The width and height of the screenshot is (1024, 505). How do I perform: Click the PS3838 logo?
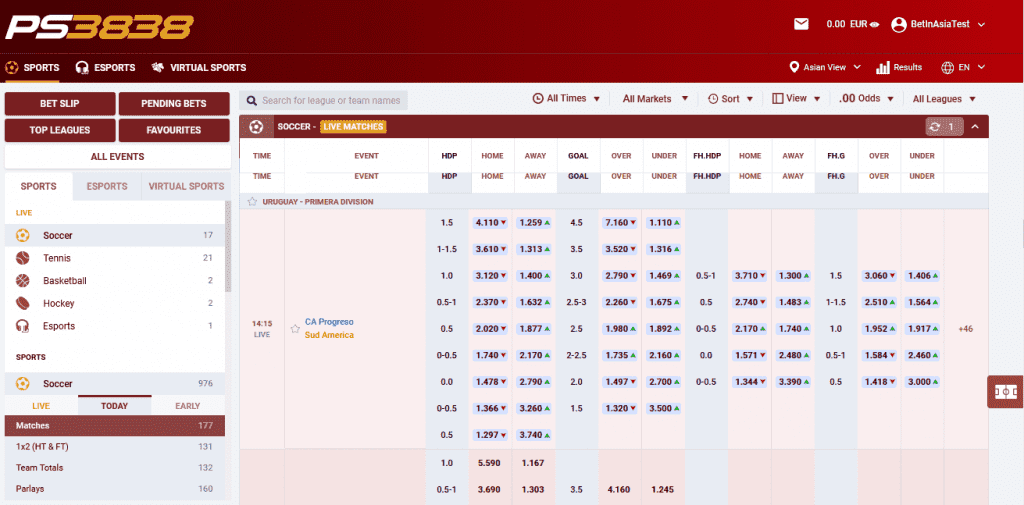click(98, 26)
